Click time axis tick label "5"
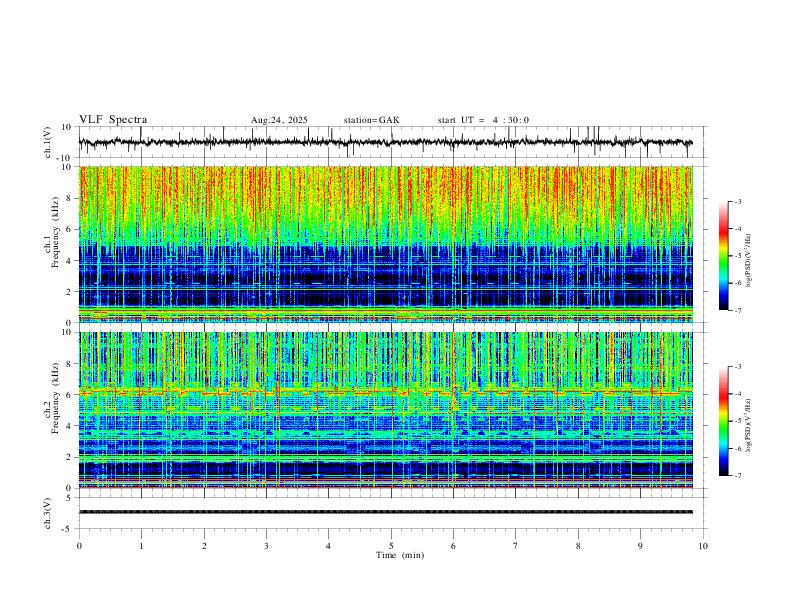This screenshot has width=792, height=612. (391, 546)
